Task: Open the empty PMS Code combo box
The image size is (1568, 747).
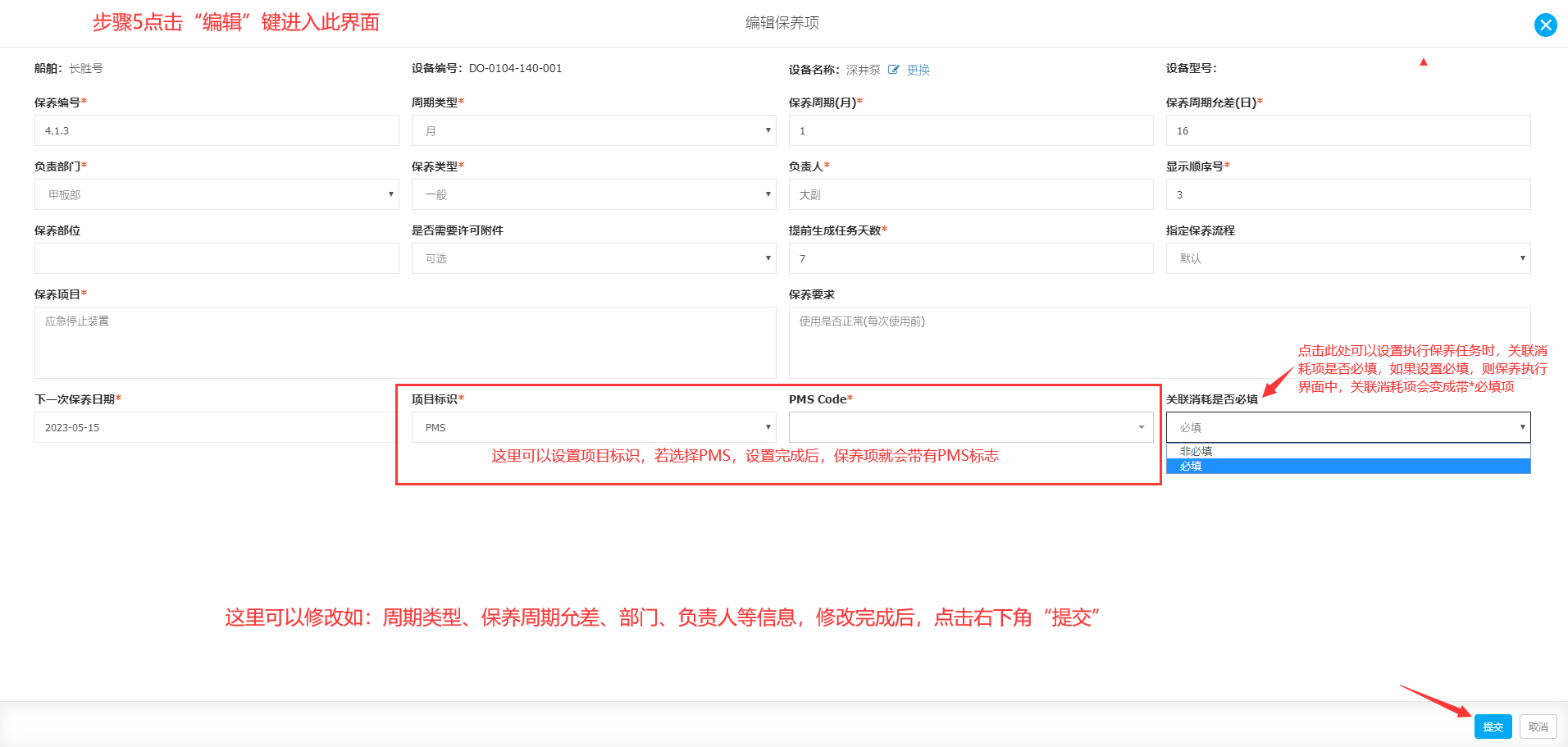Action: pos(971,427)
